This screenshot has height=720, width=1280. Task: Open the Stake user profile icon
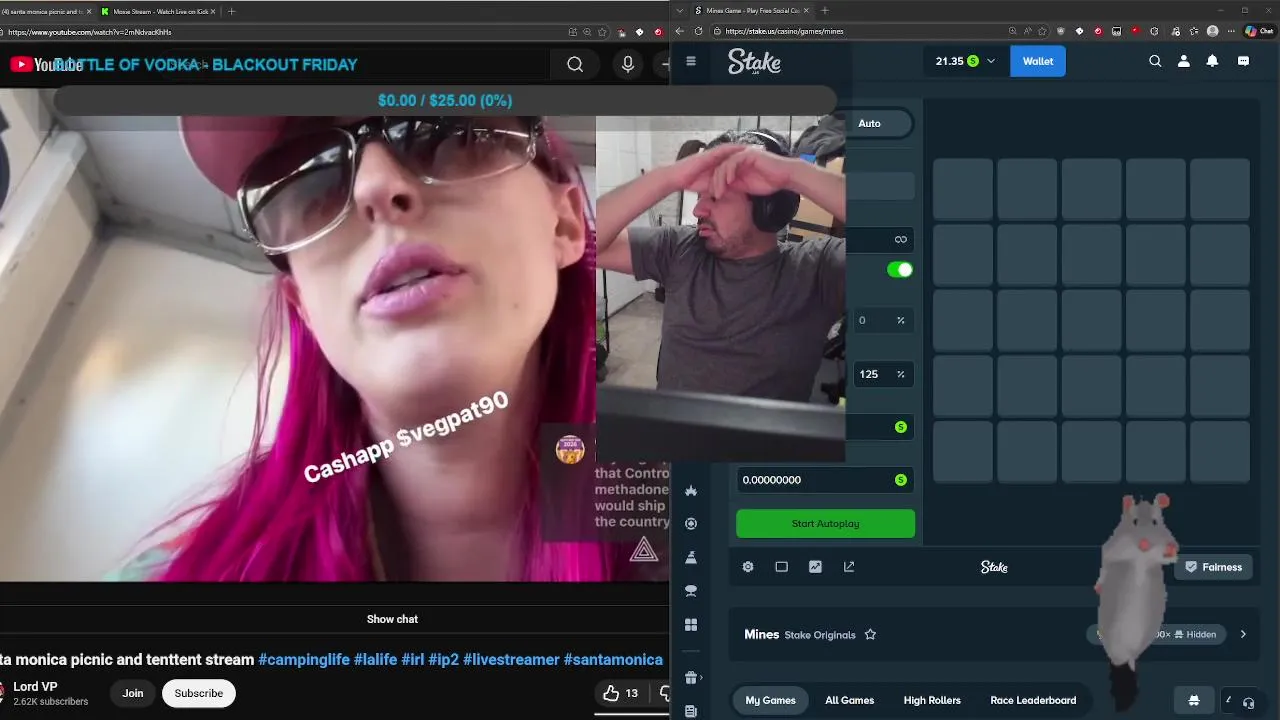point(1184,61)
